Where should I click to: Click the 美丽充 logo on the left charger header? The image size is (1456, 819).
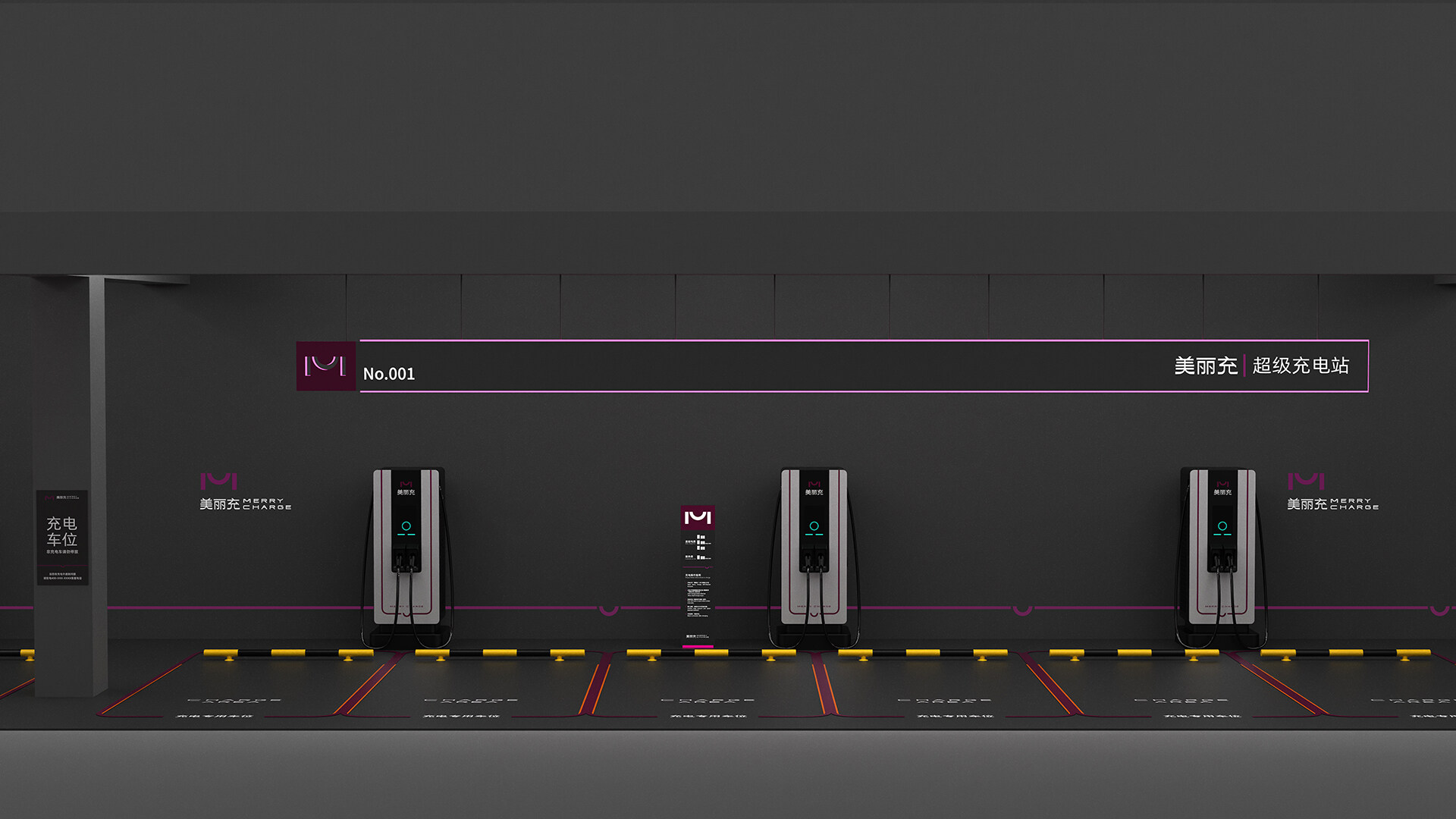406,488
